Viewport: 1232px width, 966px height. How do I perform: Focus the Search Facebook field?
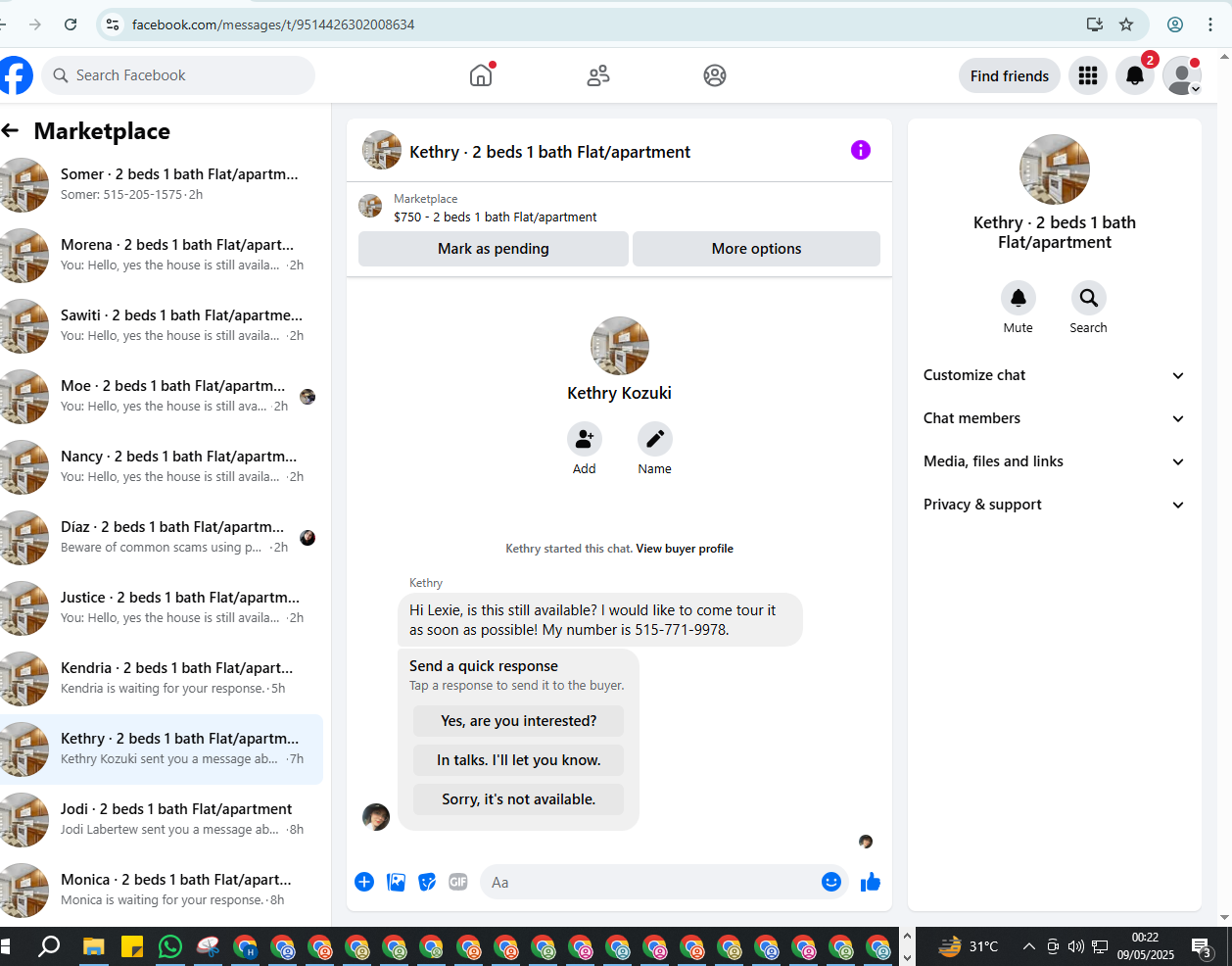[178, 75]
